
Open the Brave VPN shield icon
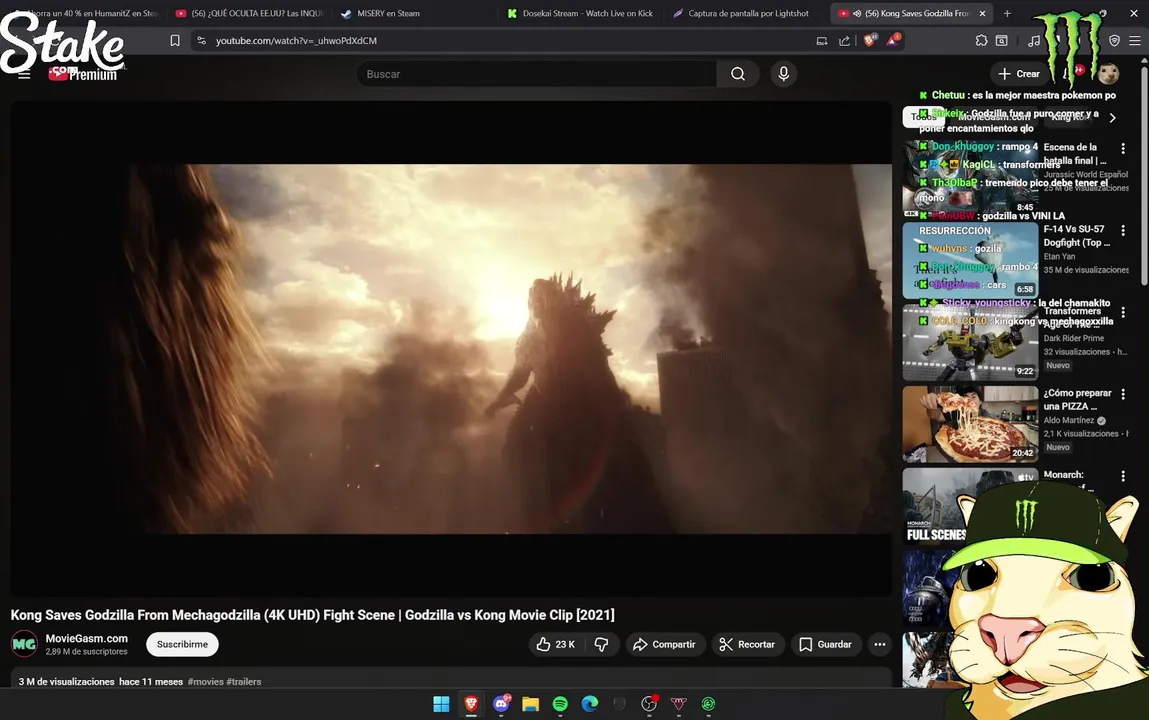[x=1115, y=41]
